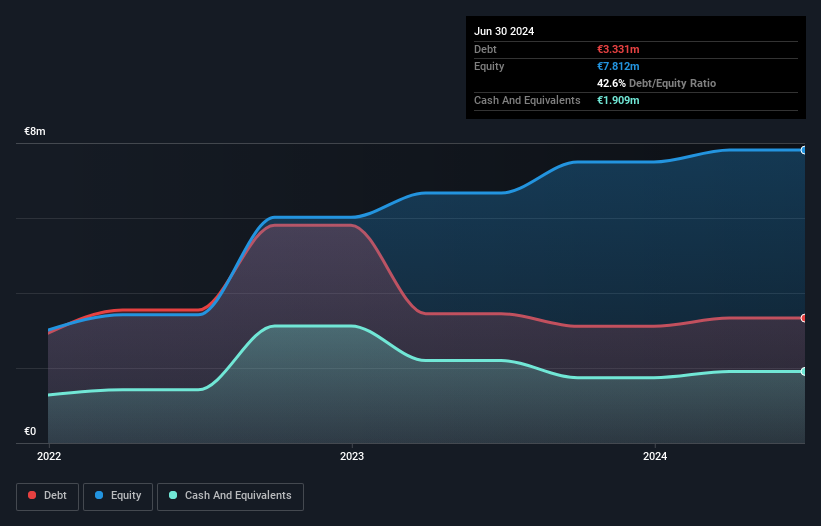The width and height of the screenshot is (821, 526).
Task: Click the 2024 x-axis label
Action: tap(655, 456)
